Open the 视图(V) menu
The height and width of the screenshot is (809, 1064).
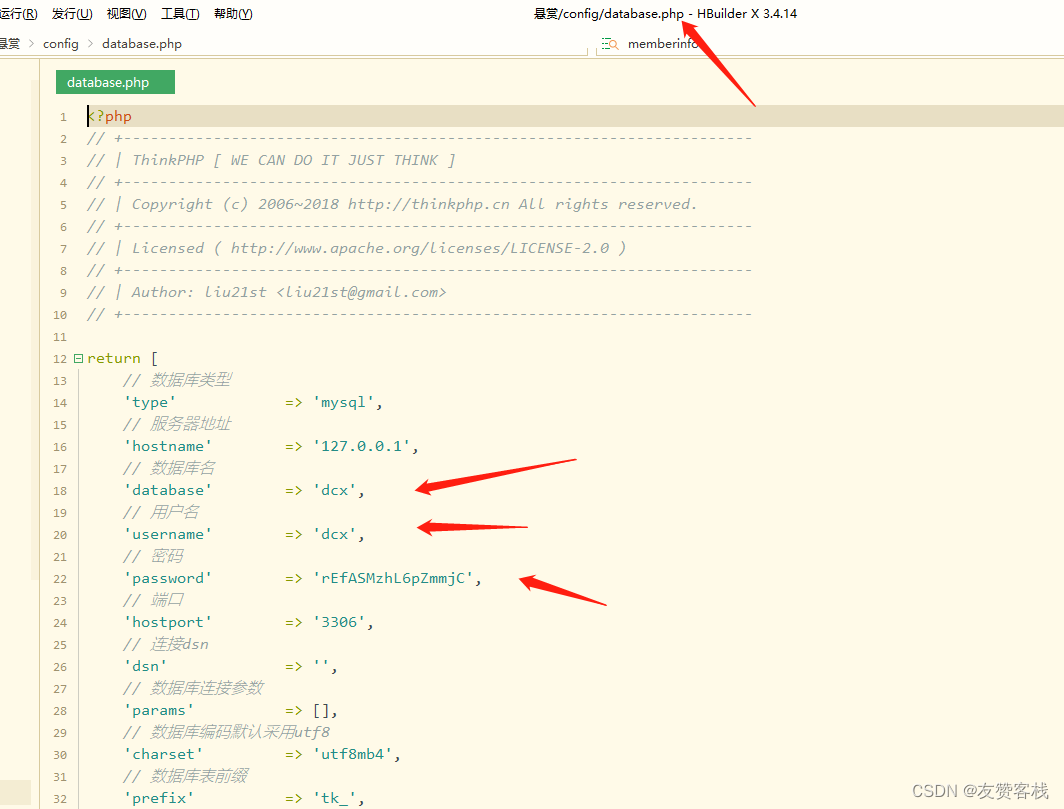tap(126, 14)
